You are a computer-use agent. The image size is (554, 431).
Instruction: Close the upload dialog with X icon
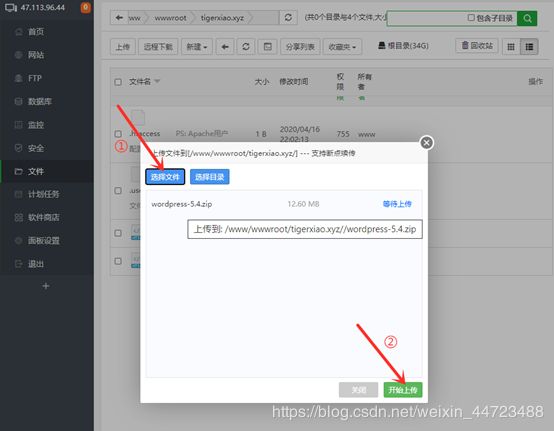pyautogui.click(x=426, y=143)
